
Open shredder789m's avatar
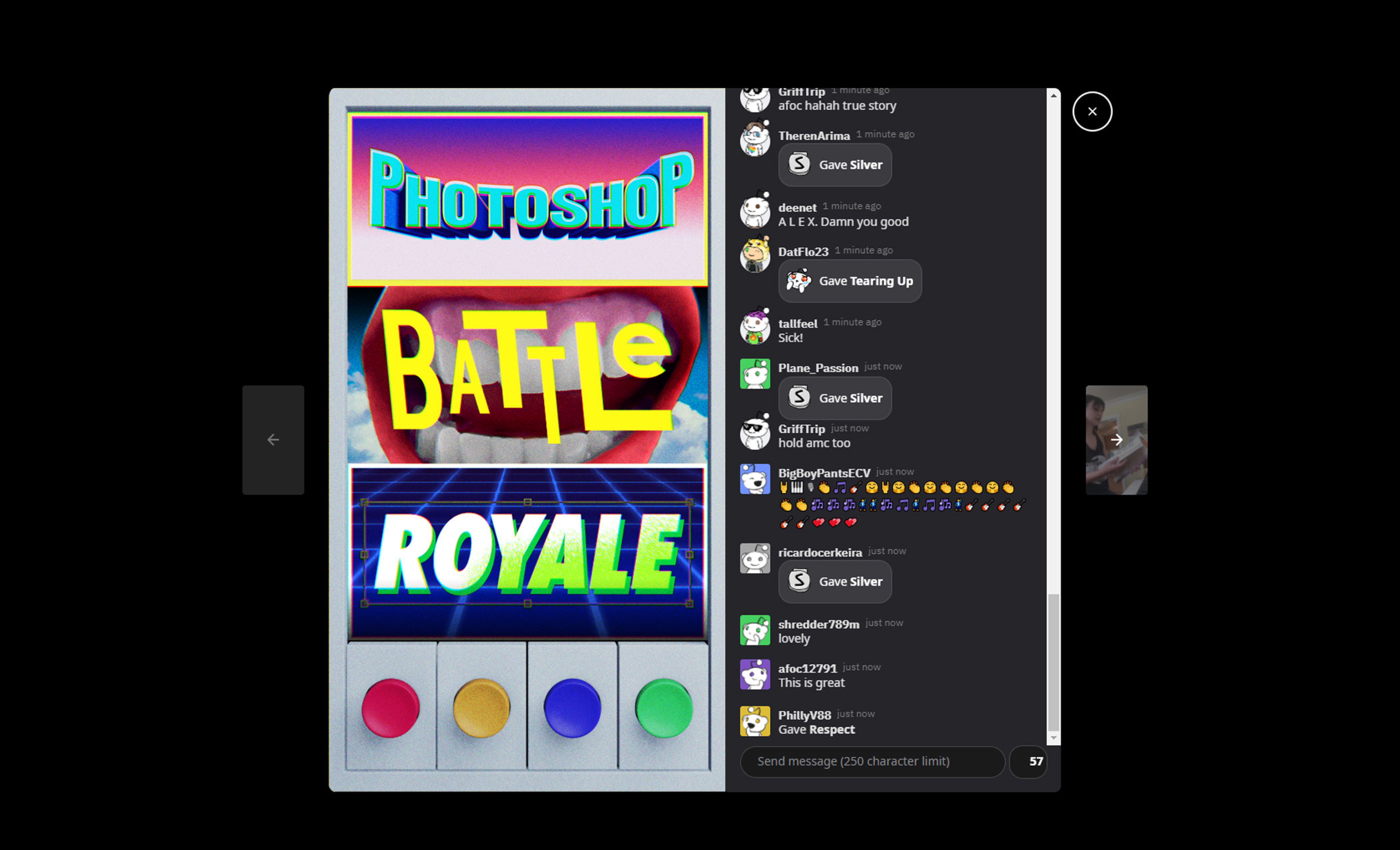pyautogui.click(x=755, y=630)
